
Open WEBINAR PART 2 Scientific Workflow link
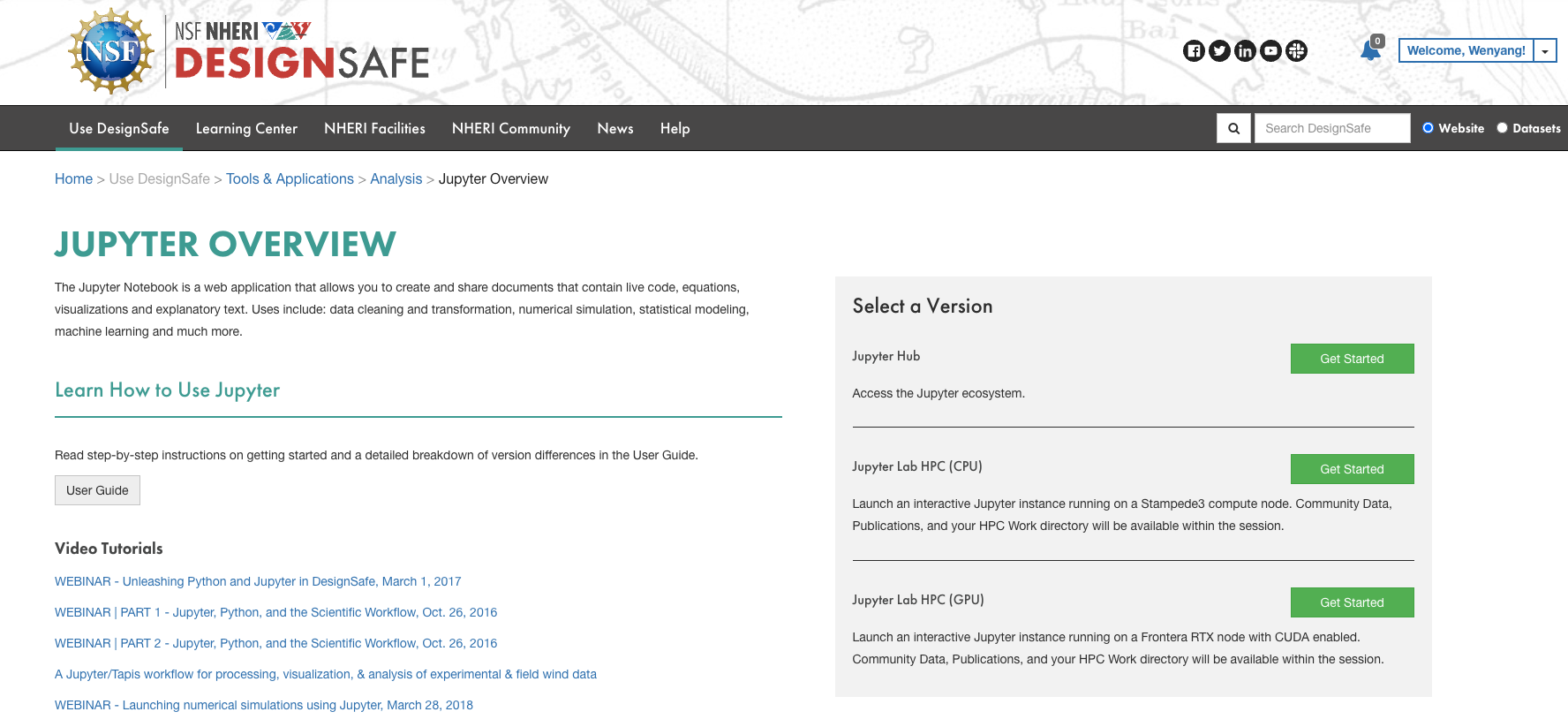click(x=275, y=643)
